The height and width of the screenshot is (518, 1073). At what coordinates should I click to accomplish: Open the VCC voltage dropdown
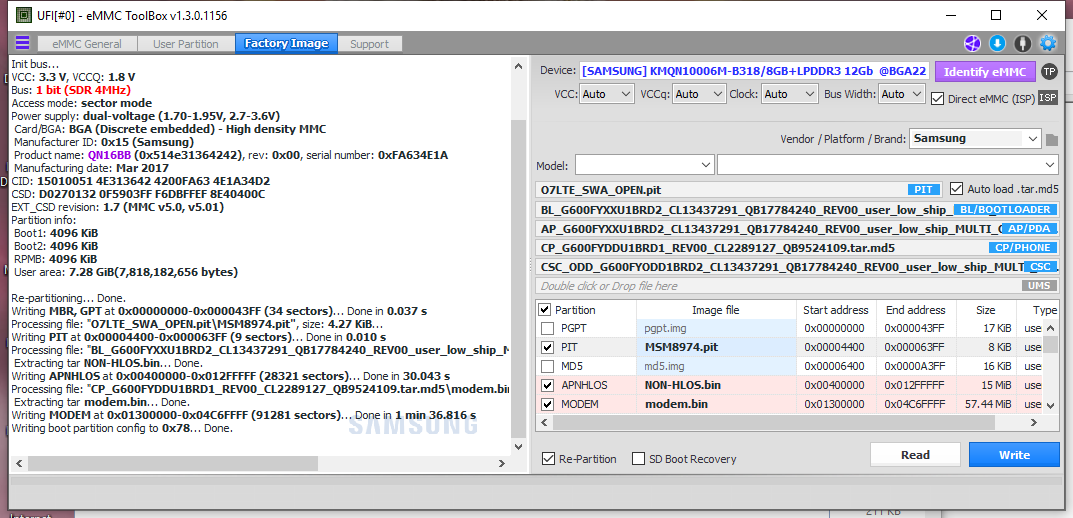(x=606, y=94)
